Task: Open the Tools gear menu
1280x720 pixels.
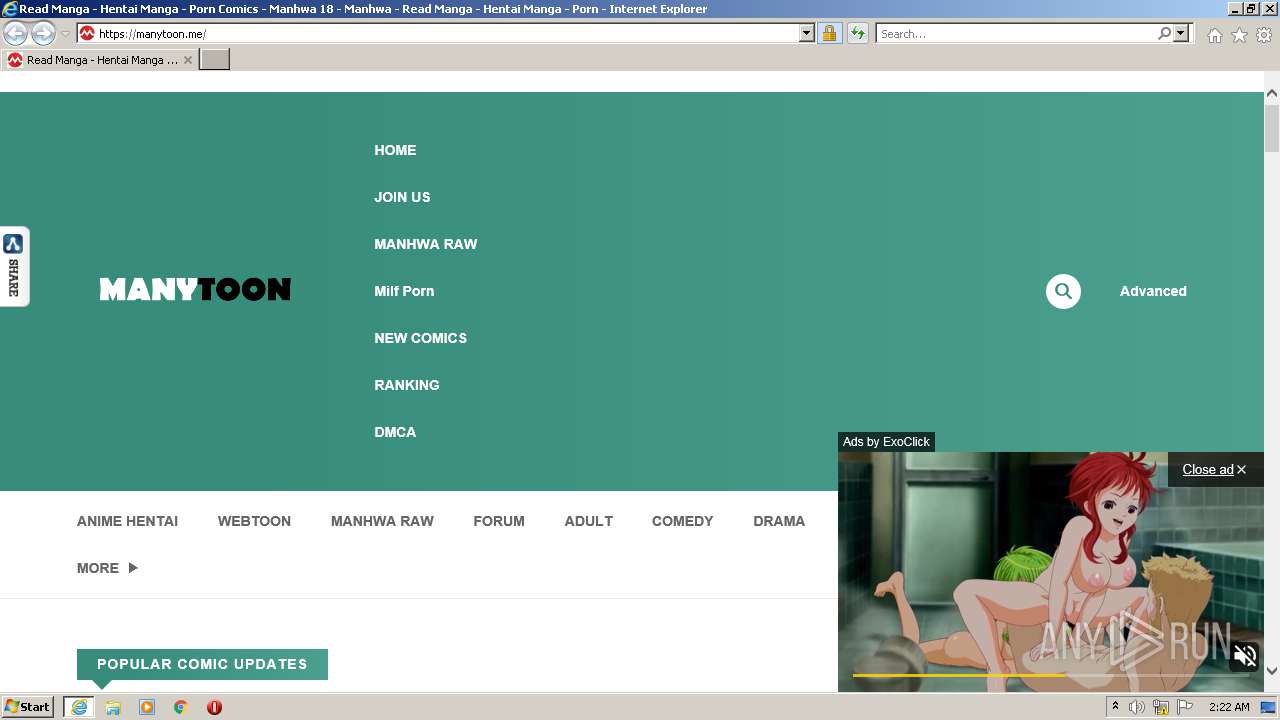Action: [x=1264, y=35]
